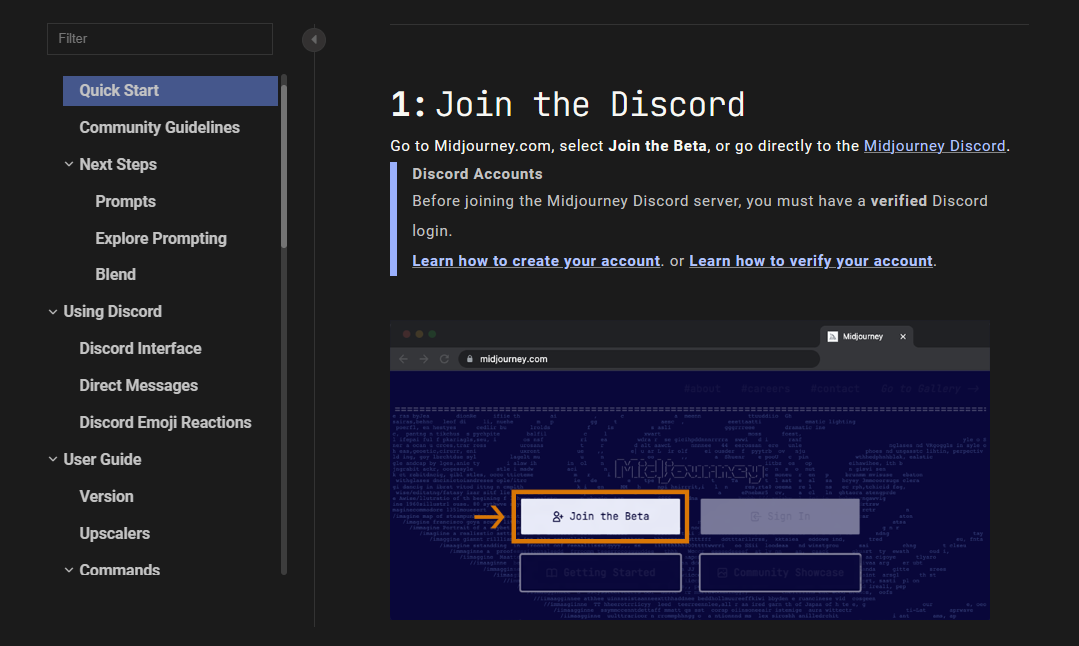Click the Filter input field
Screen dimensions: 1079x646
pyautogui.click(x=160, y=39)
